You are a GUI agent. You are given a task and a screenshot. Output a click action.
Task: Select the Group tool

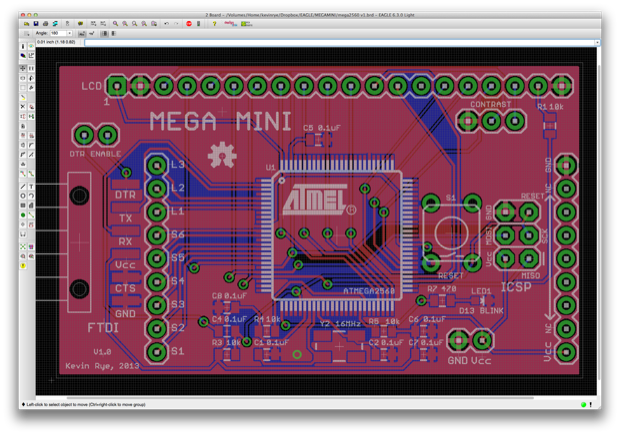(23, 87)
